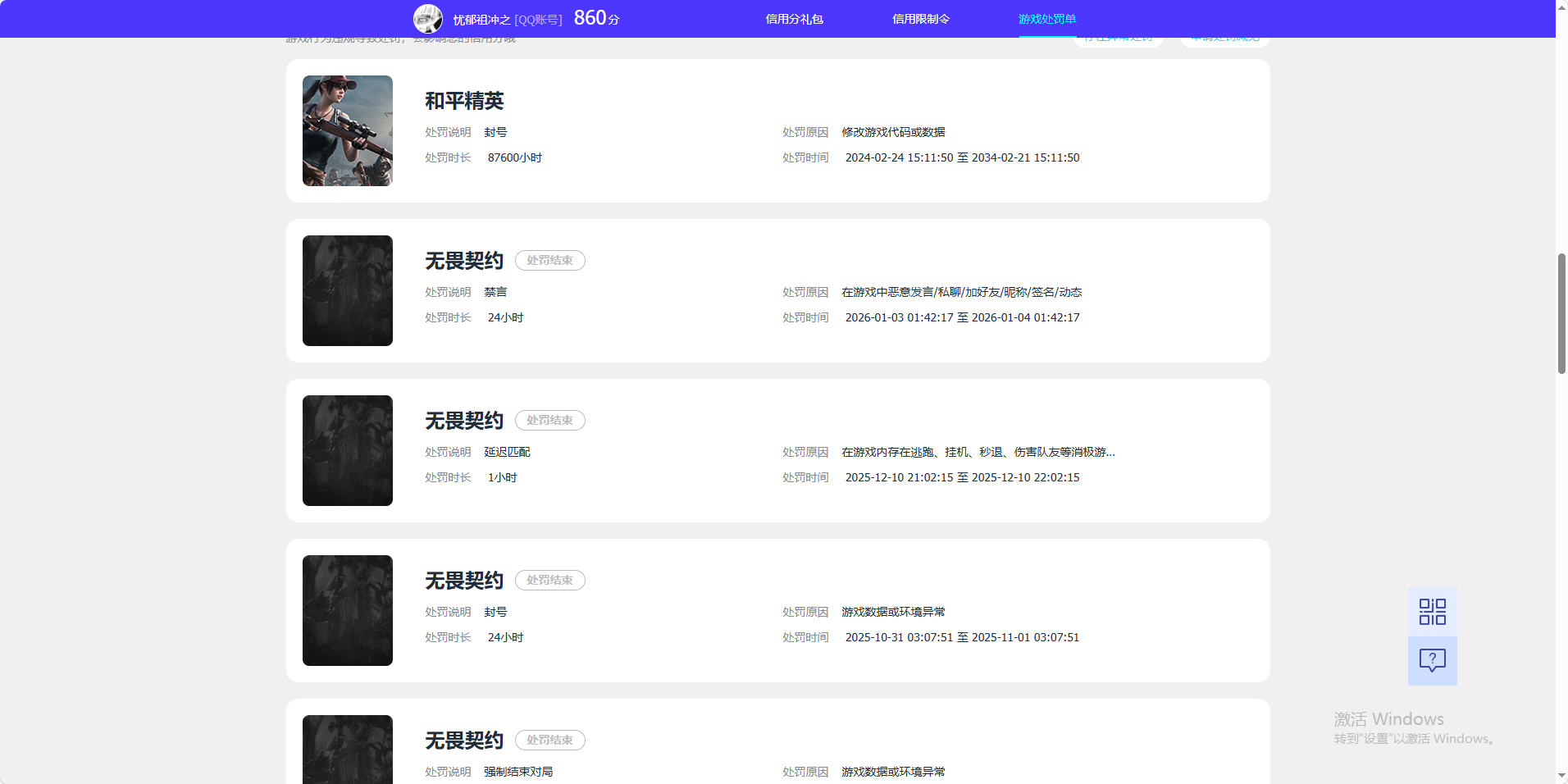Switch to the 信用限制令 tab
The image size is (1568, 784).
920,19
